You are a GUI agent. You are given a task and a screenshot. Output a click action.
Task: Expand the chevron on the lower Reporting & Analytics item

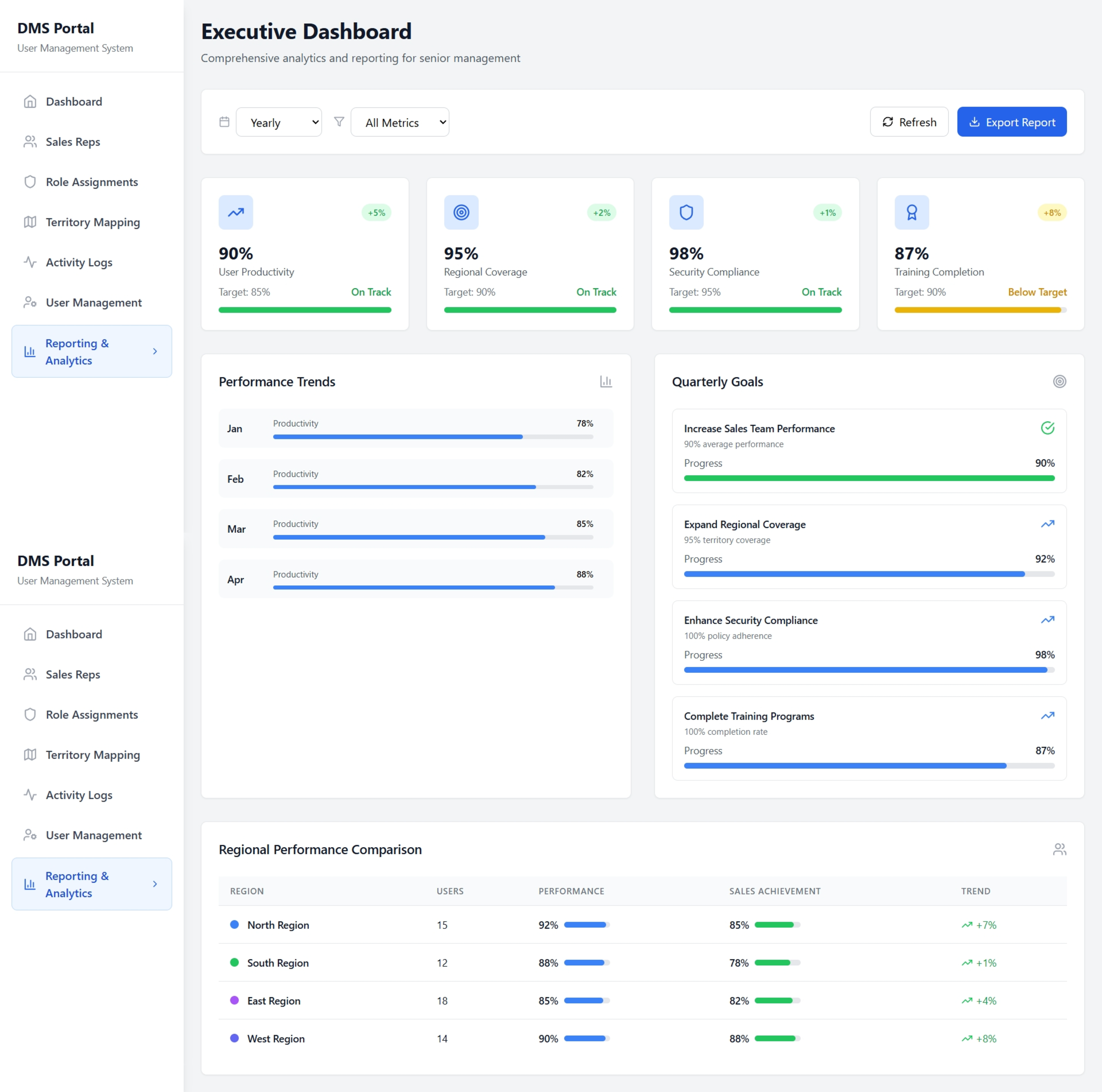click(x=155, y=884)
